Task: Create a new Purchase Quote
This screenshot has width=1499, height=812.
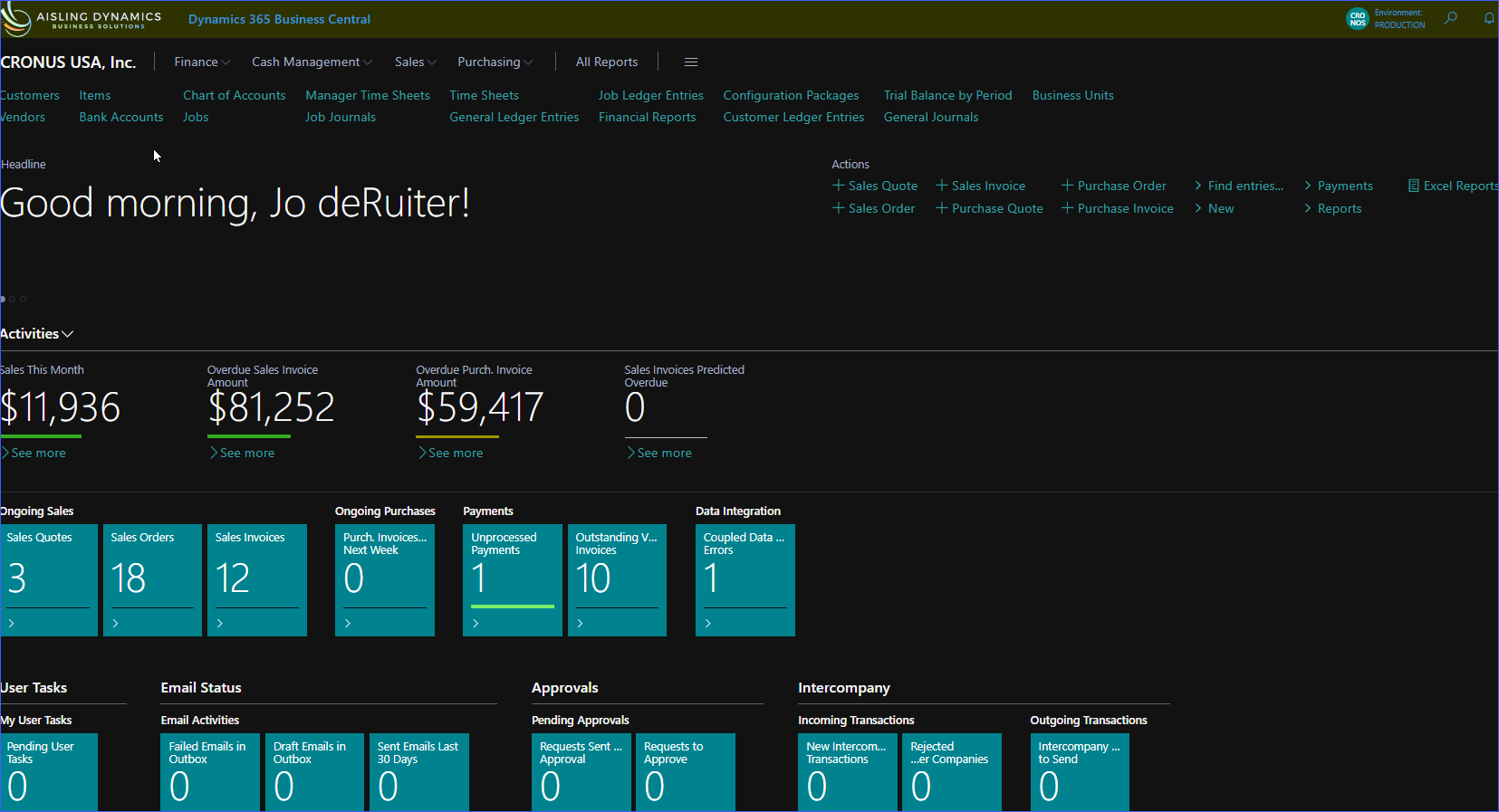Action: [x=989, y=208]
